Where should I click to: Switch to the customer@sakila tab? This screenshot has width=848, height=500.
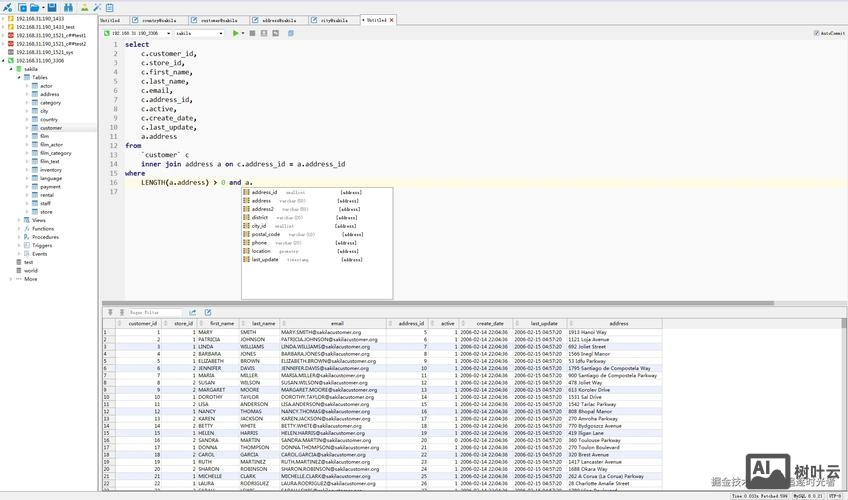pyautogui.click(x=218, y=20)
